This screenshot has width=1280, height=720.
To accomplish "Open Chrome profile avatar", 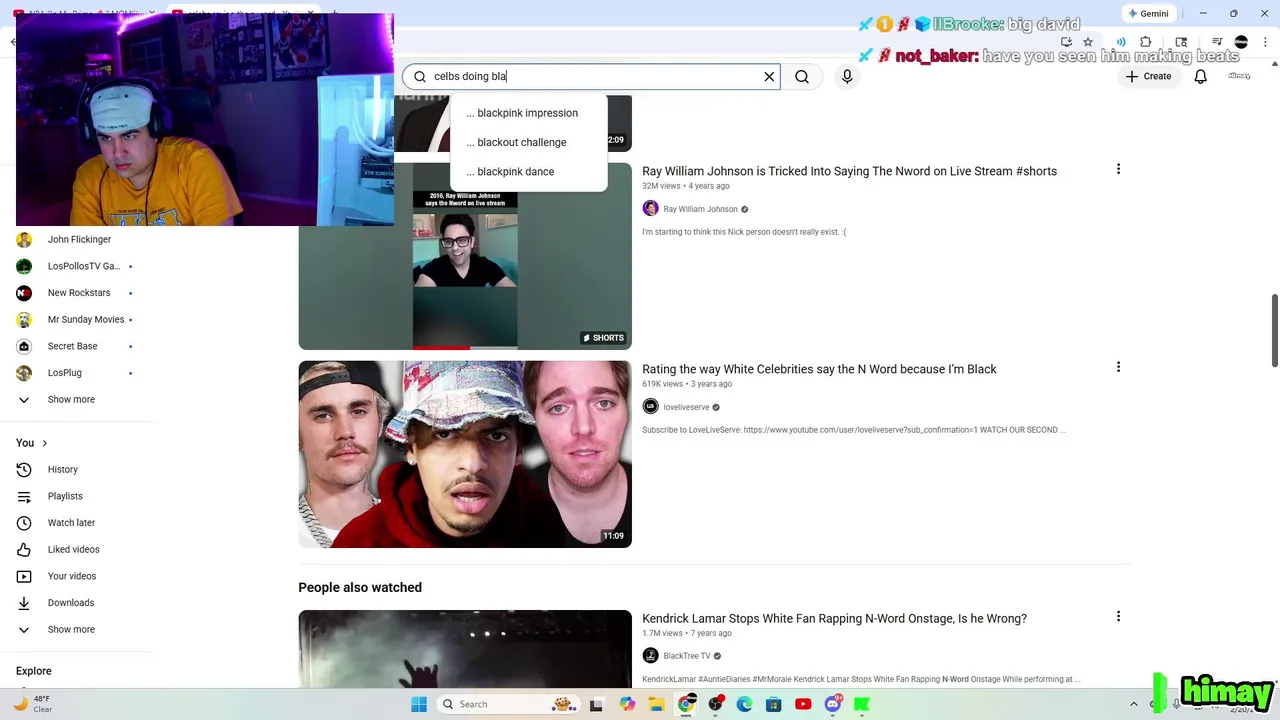I will 1241,42.
